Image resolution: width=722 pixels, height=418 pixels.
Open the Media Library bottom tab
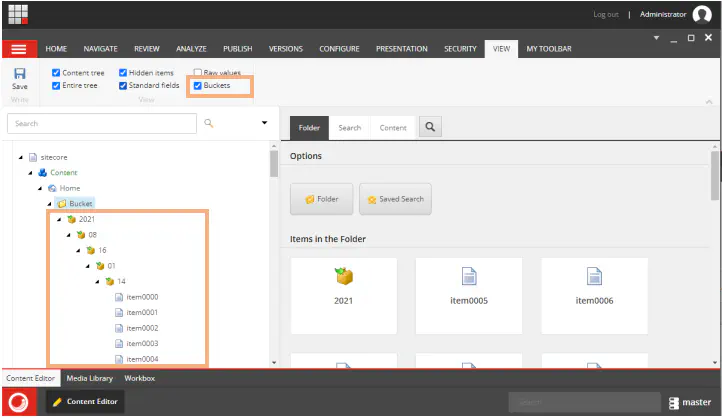click(89, 378)
